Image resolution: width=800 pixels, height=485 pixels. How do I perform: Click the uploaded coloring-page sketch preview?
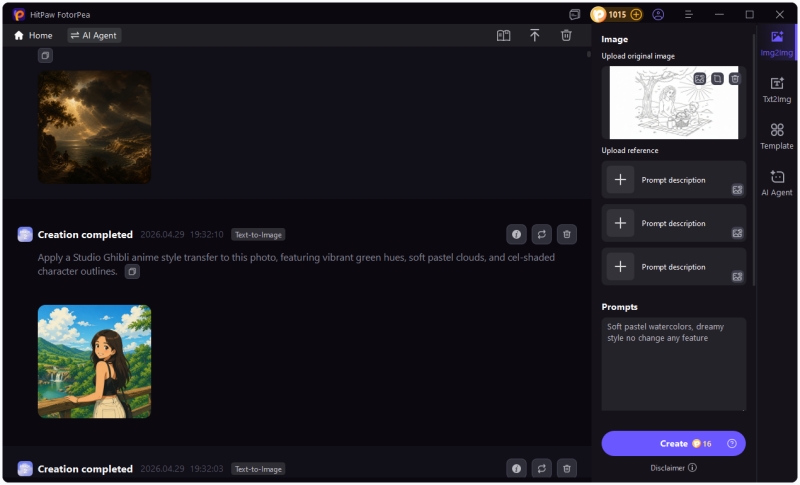[673, 103]
